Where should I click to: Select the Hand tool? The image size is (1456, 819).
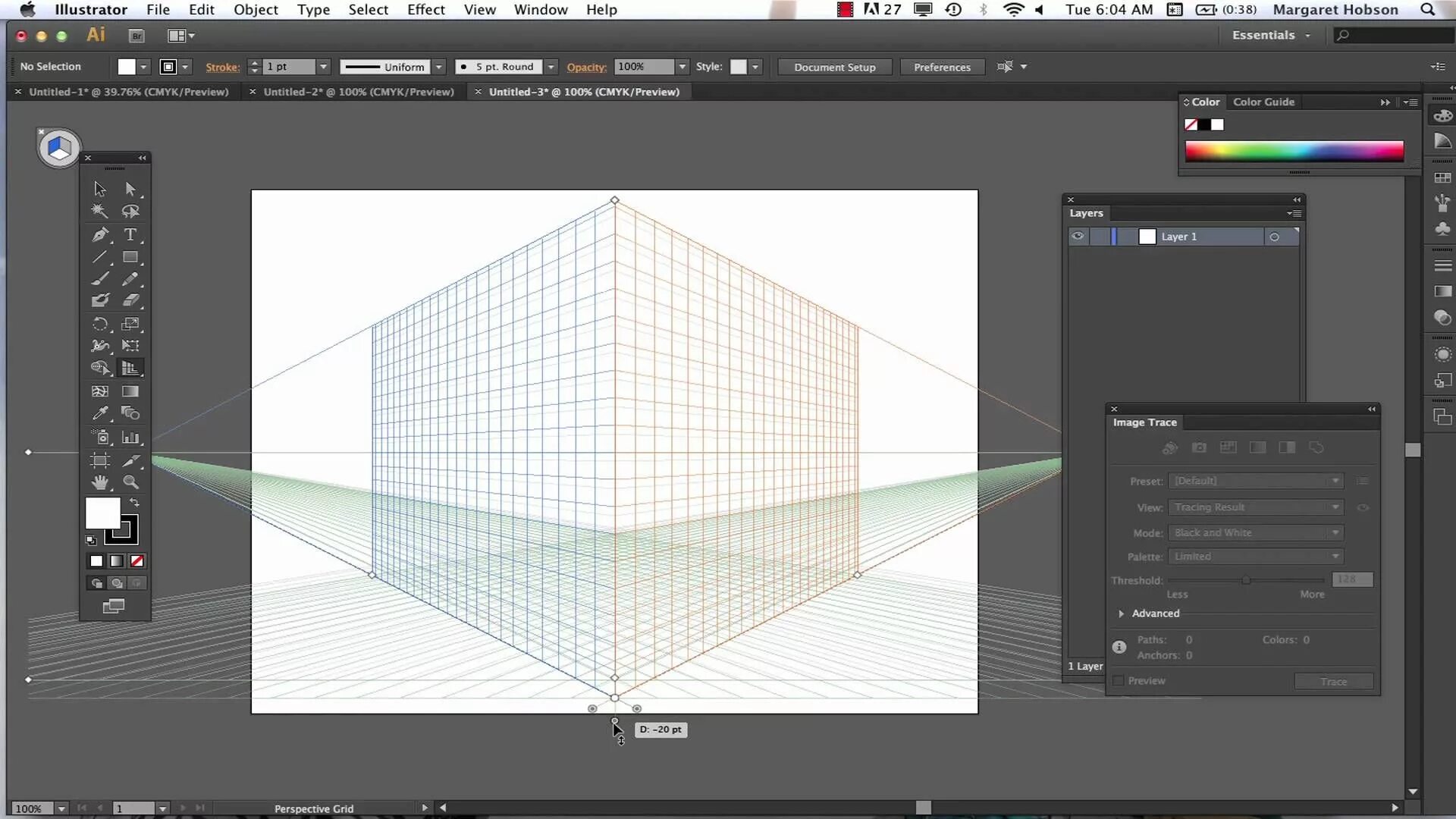pos(99,482)
